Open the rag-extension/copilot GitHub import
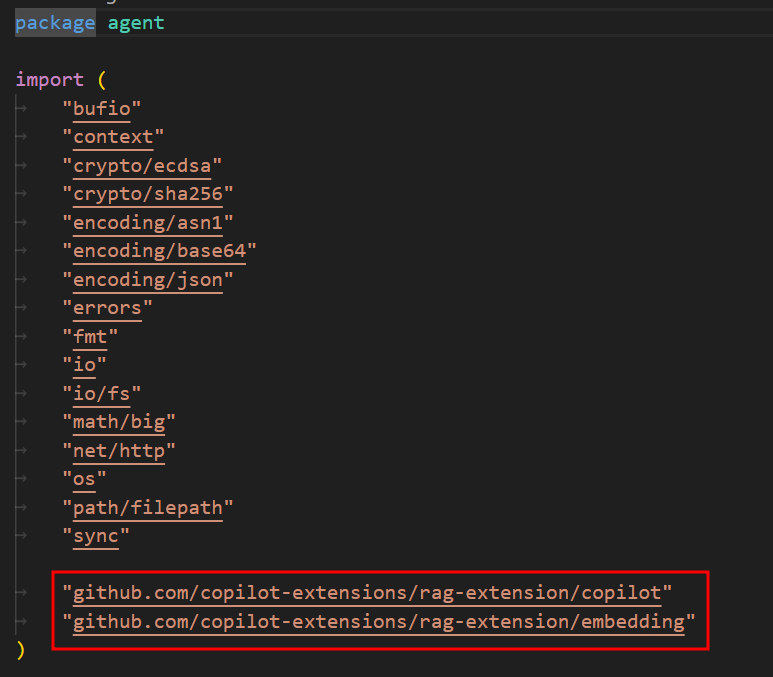773x677 pixels. click(367, 593)
